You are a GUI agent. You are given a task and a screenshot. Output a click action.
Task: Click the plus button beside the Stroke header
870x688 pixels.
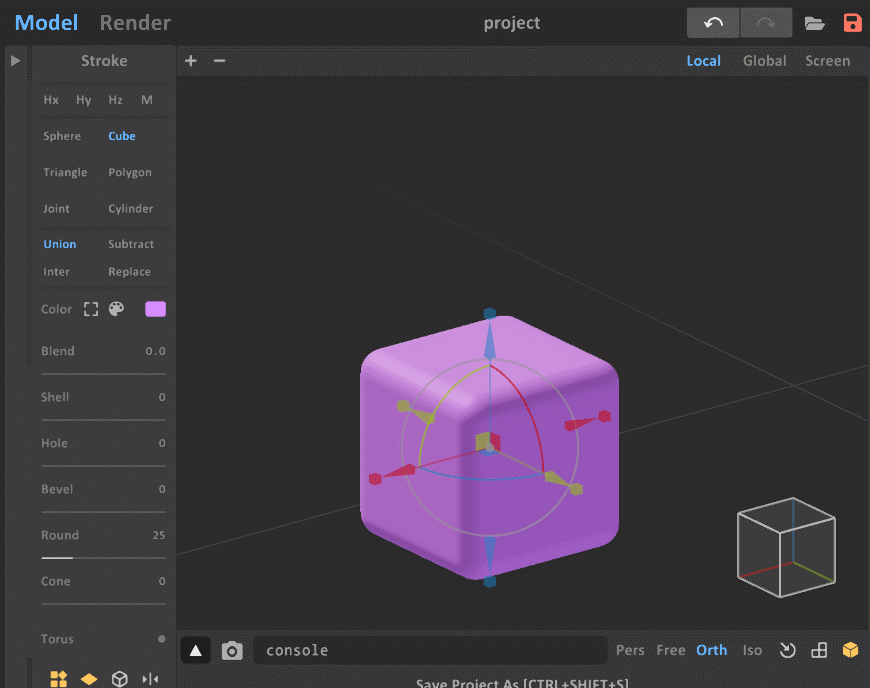click(191, 61)
